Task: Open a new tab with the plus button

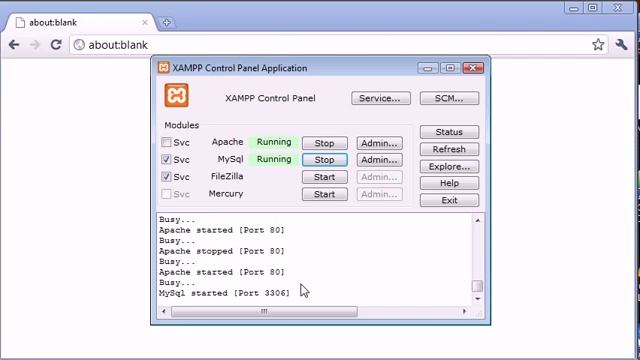Action: point(166,23)
